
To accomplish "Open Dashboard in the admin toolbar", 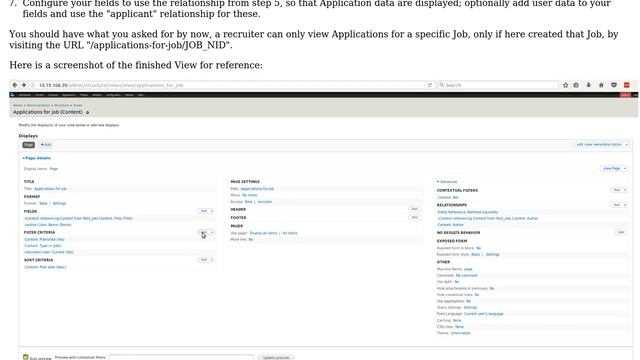I will pyautogui.click(x=24, y=95).
